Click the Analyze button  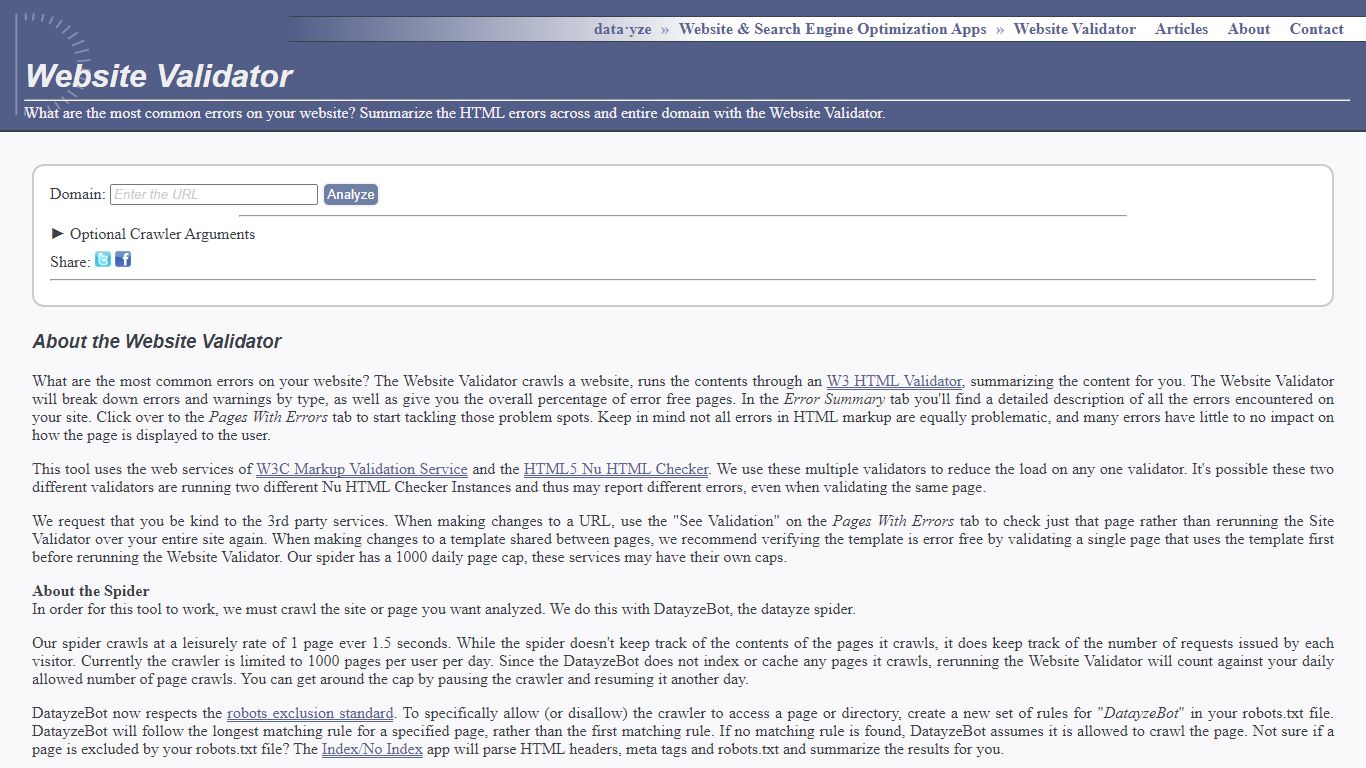coord(351,194)
